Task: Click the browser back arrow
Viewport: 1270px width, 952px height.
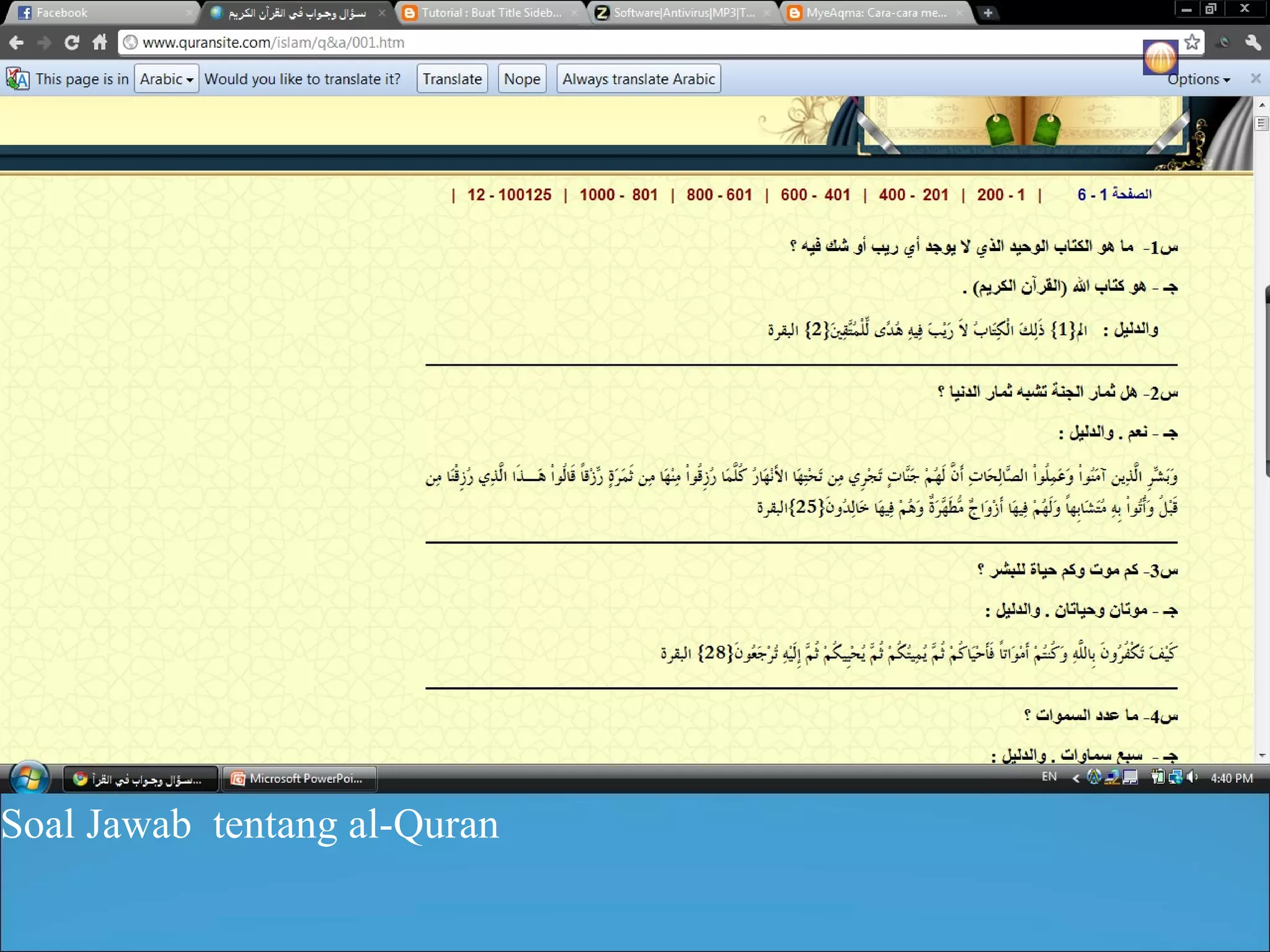Action: click(17, 43)
